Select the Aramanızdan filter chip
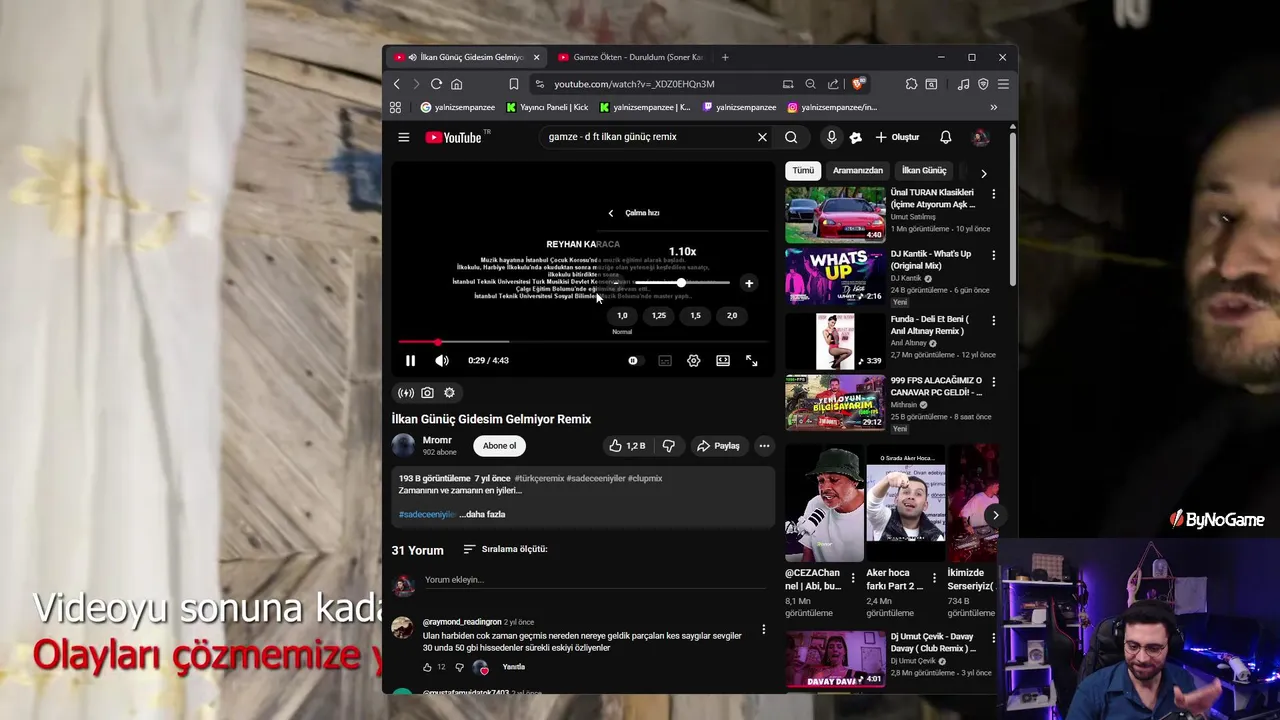 [858, 171]
